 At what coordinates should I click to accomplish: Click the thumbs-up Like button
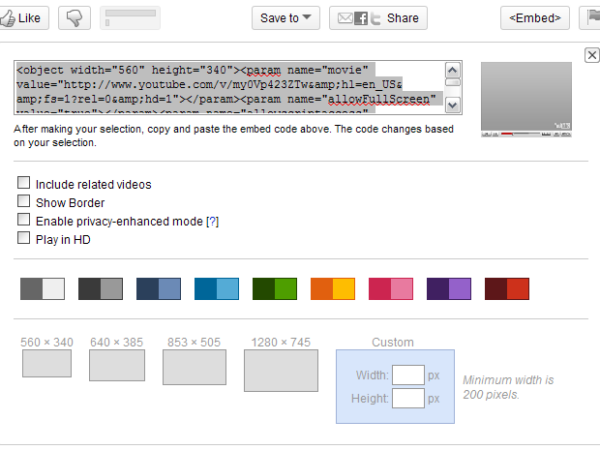(x=24, y=18)
